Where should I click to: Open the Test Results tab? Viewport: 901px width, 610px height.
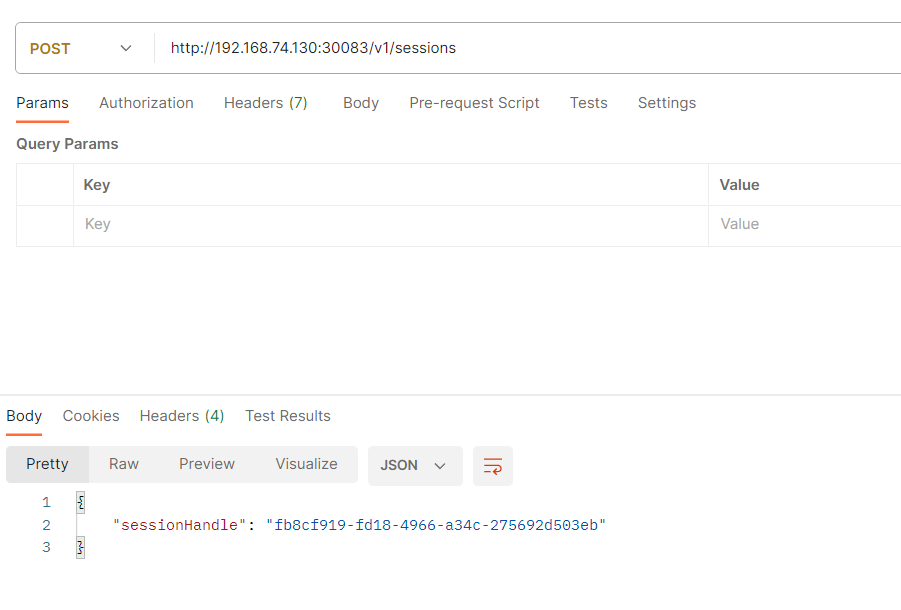point(287,416)
